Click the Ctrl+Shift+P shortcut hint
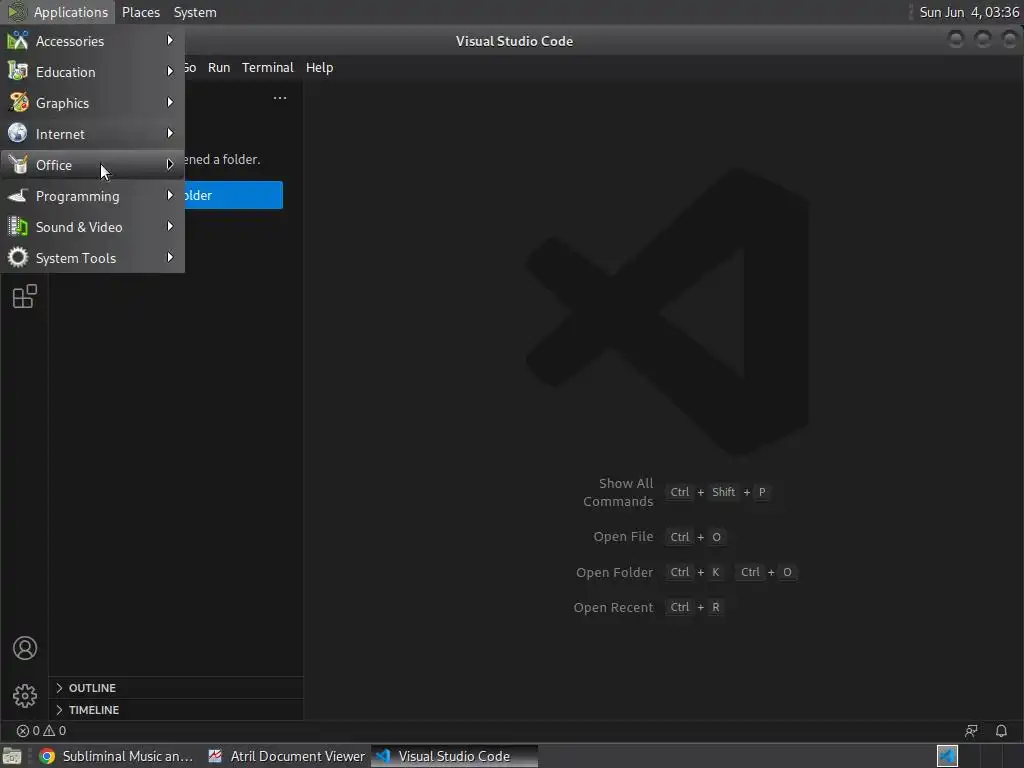 pyautogui.click(x=718, y=492)
